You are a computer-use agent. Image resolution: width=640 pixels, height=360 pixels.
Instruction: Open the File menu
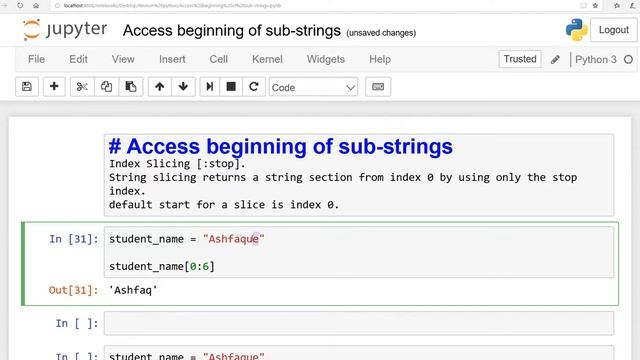36,59
